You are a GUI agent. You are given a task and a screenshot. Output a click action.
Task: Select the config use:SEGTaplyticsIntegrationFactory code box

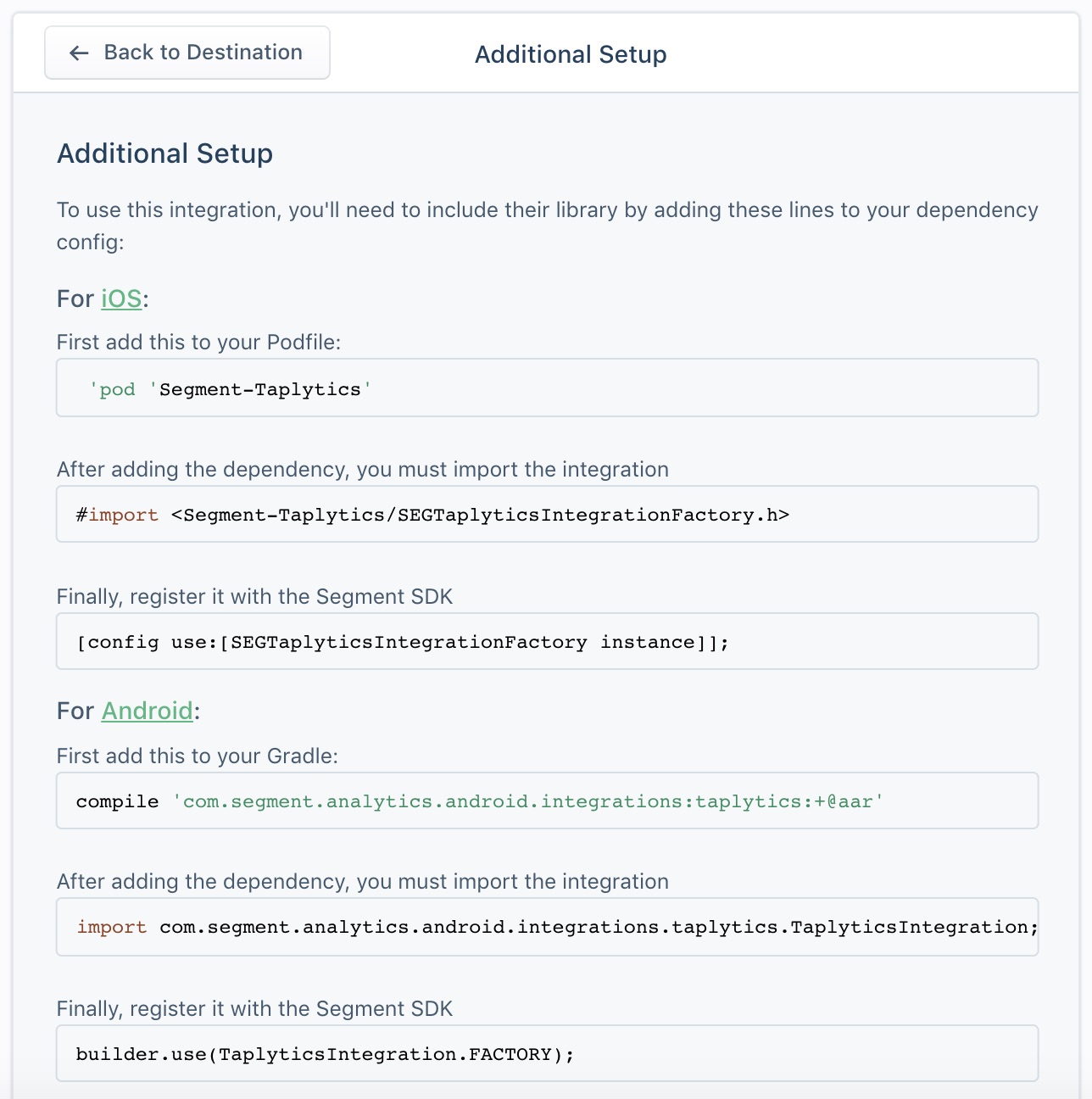[x=547, y=642]
